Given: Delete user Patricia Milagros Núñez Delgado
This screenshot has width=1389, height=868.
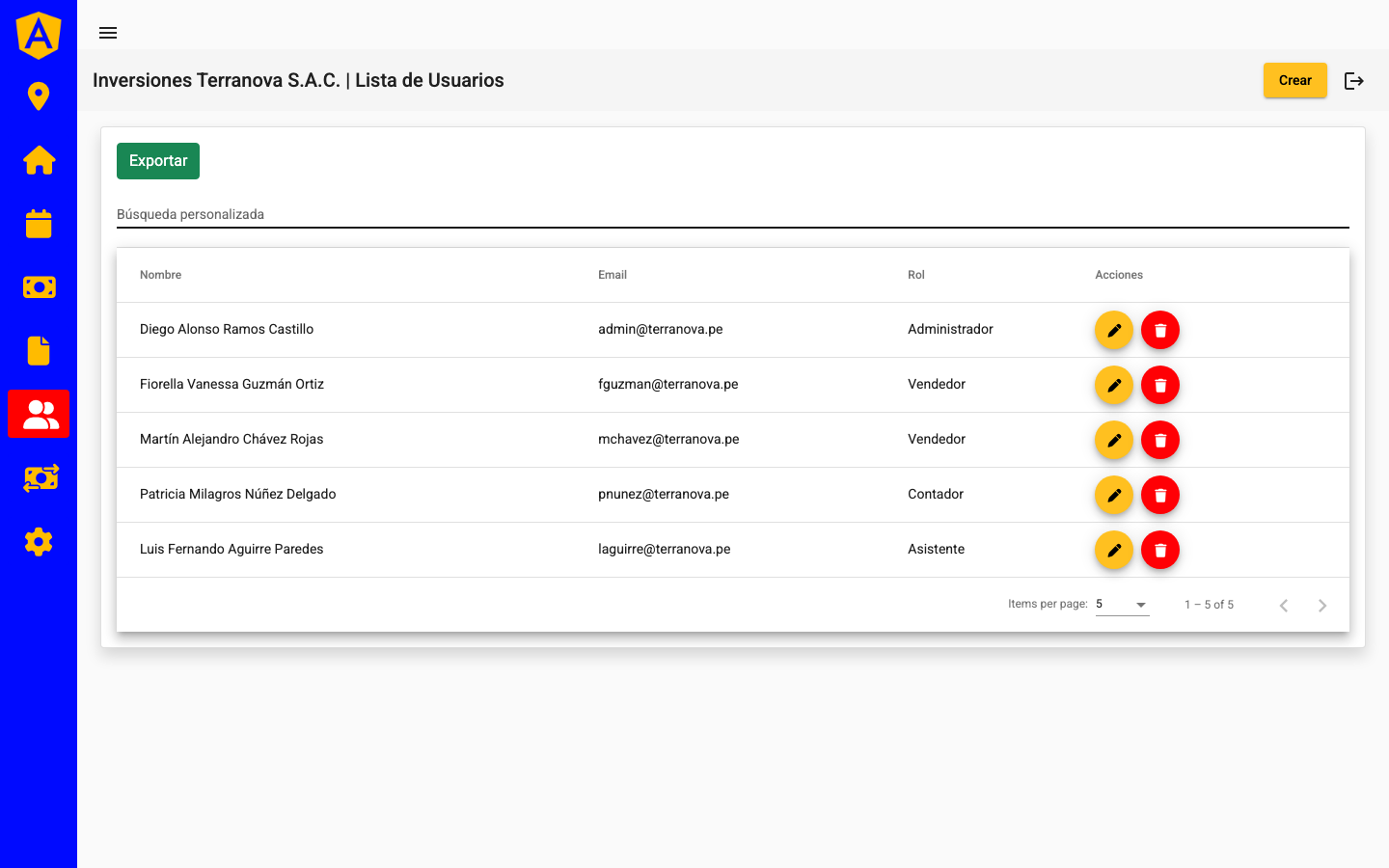Looking at the screenshot, I should tap(1160, 496).
